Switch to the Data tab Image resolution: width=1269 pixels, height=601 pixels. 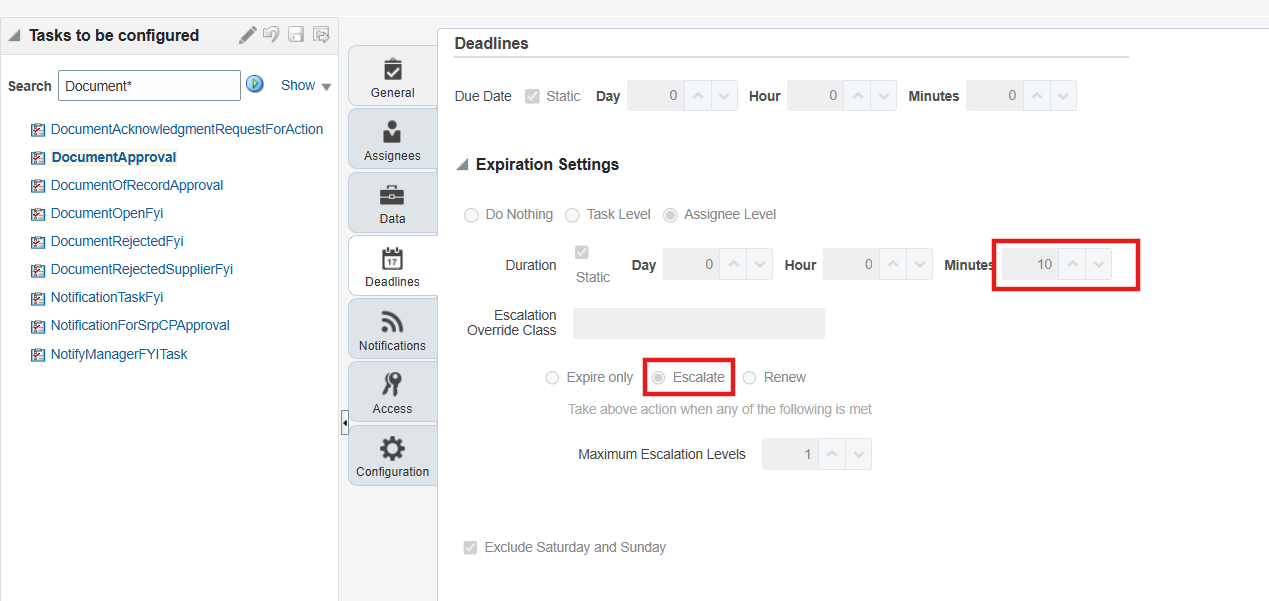point(392,202)
